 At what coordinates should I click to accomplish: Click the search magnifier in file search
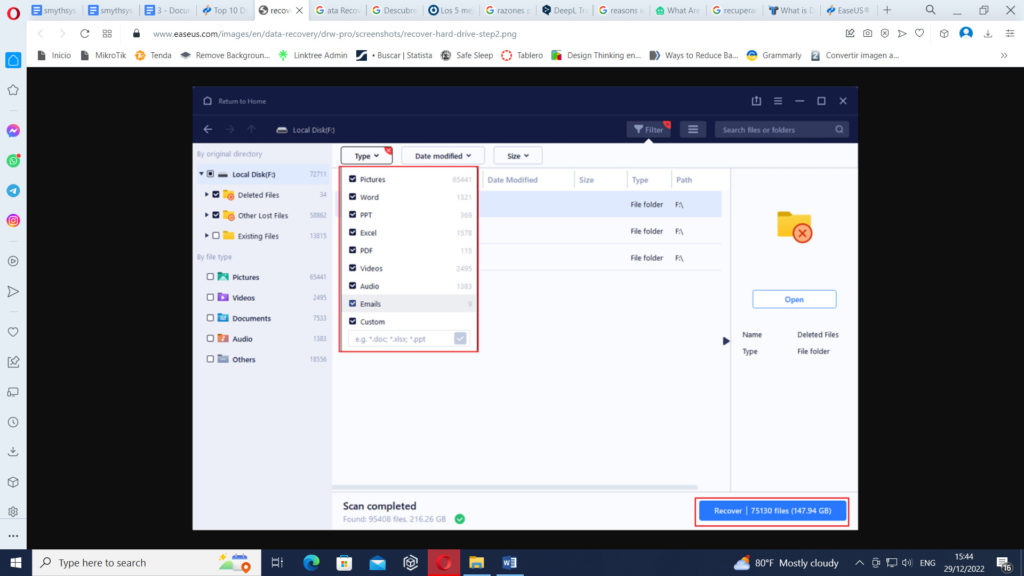[x=839, y=129]
